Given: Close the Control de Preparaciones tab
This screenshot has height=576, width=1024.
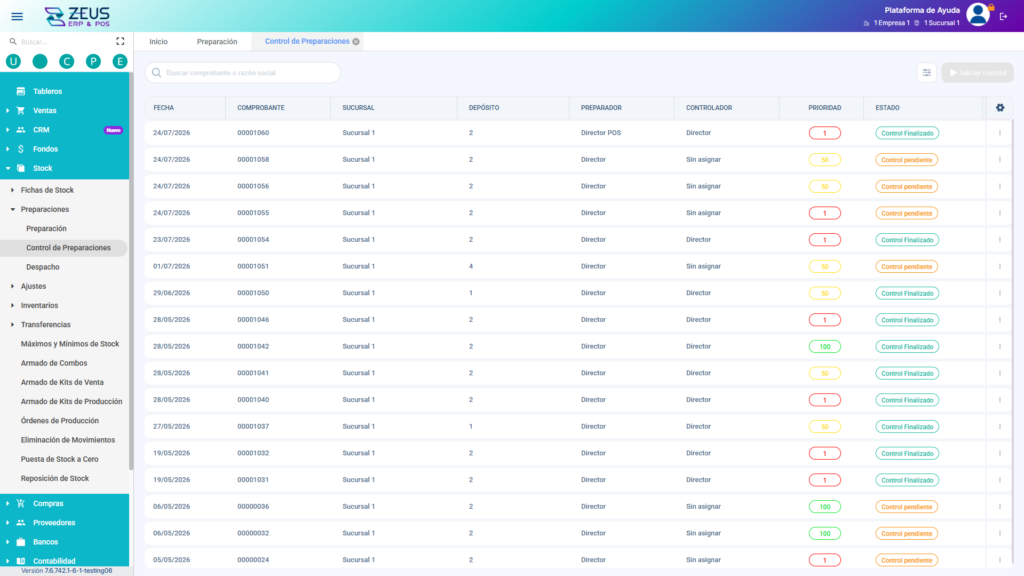Looking at the screenshot, I should tap(356, 41).
